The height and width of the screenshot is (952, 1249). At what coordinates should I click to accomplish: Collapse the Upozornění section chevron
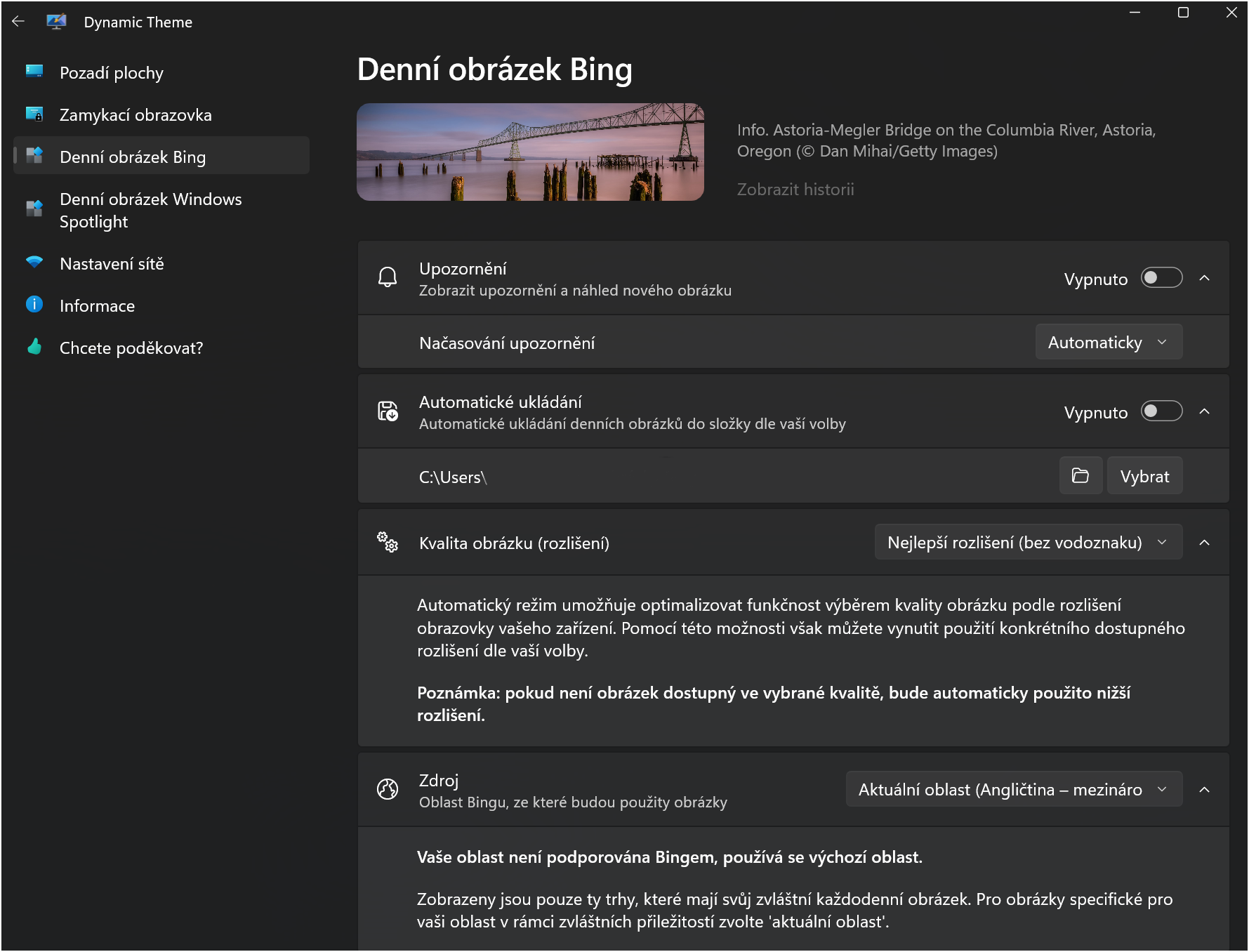1205,278
